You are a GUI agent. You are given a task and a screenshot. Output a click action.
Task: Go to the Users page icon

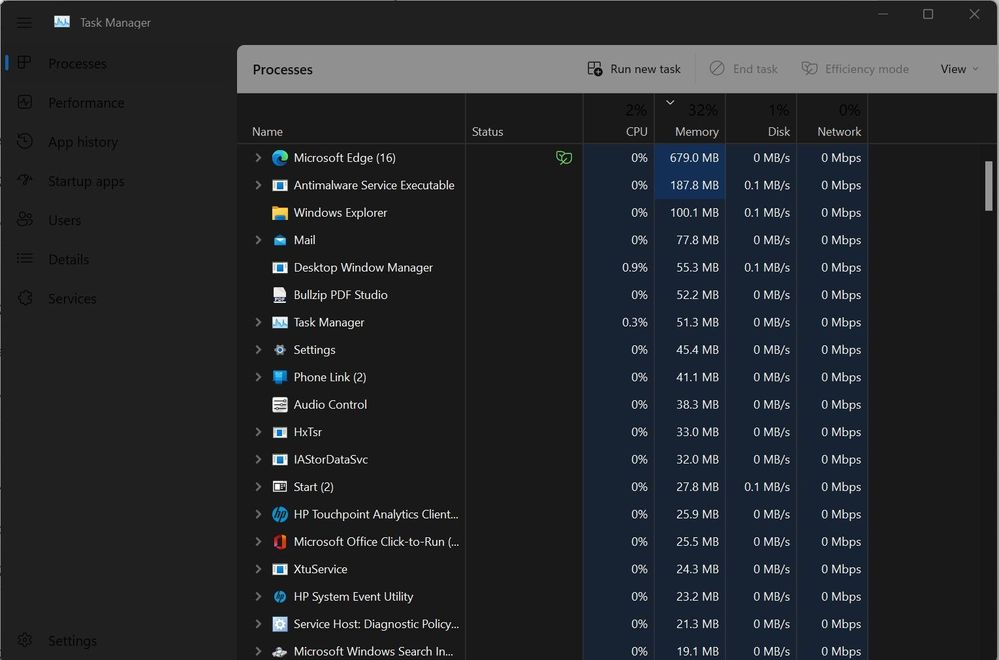[x=26, y=220]
